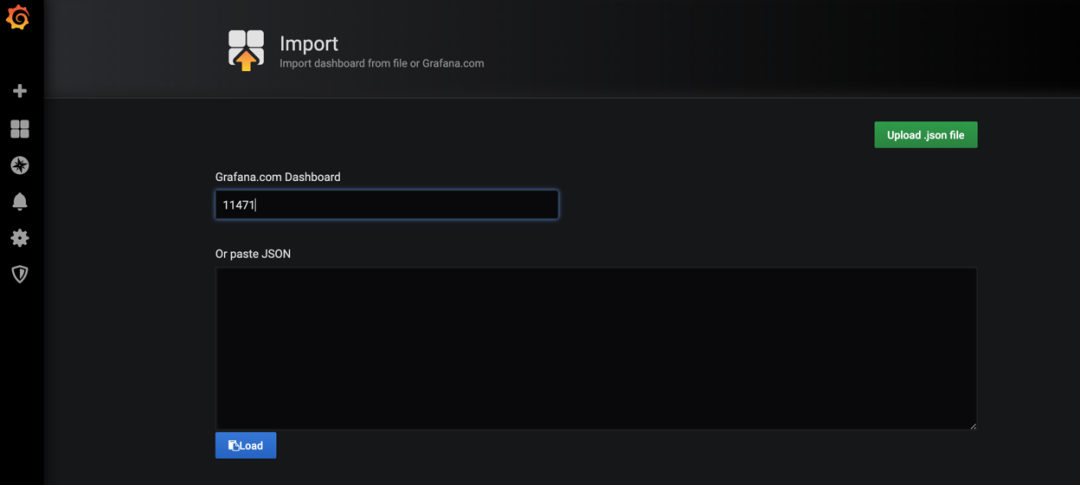1080x485 pixels.
Task: Open the Grafana home logo
Action: click(x=18, y=17)
